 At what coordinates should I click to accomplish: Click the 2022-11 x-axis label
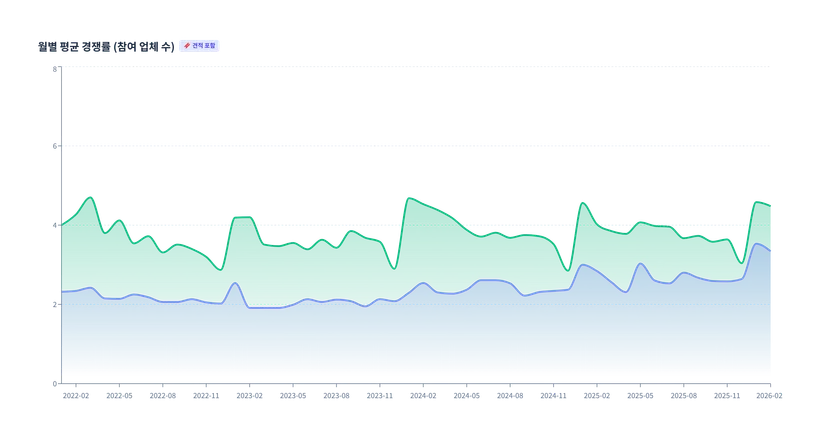[206, 396]
